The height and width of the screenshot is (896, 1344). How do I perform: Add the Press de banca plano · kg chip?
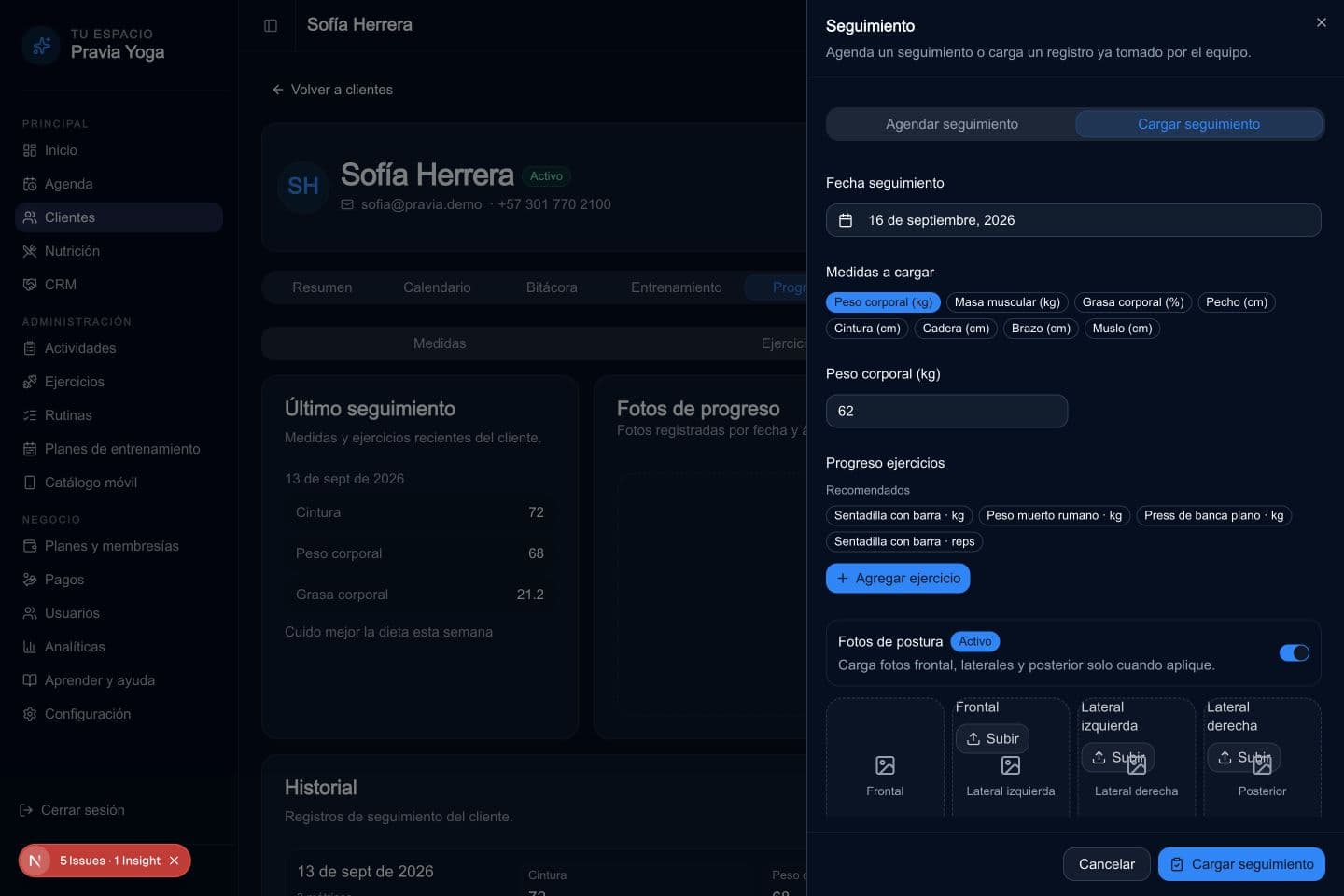(1213, 515)
